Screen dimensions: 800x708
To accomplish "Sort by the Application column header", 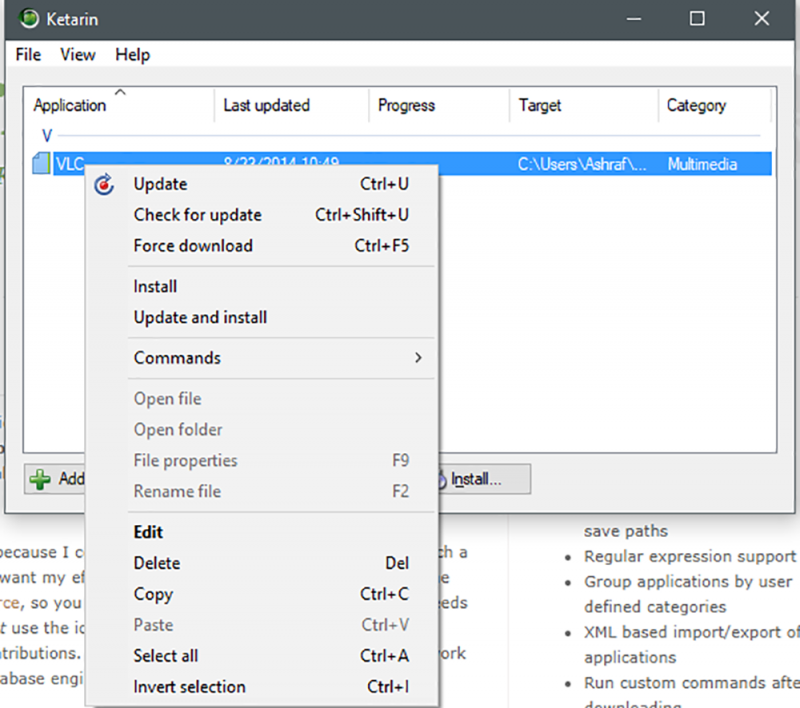I will pyautogui.click(x=70, y=105).
